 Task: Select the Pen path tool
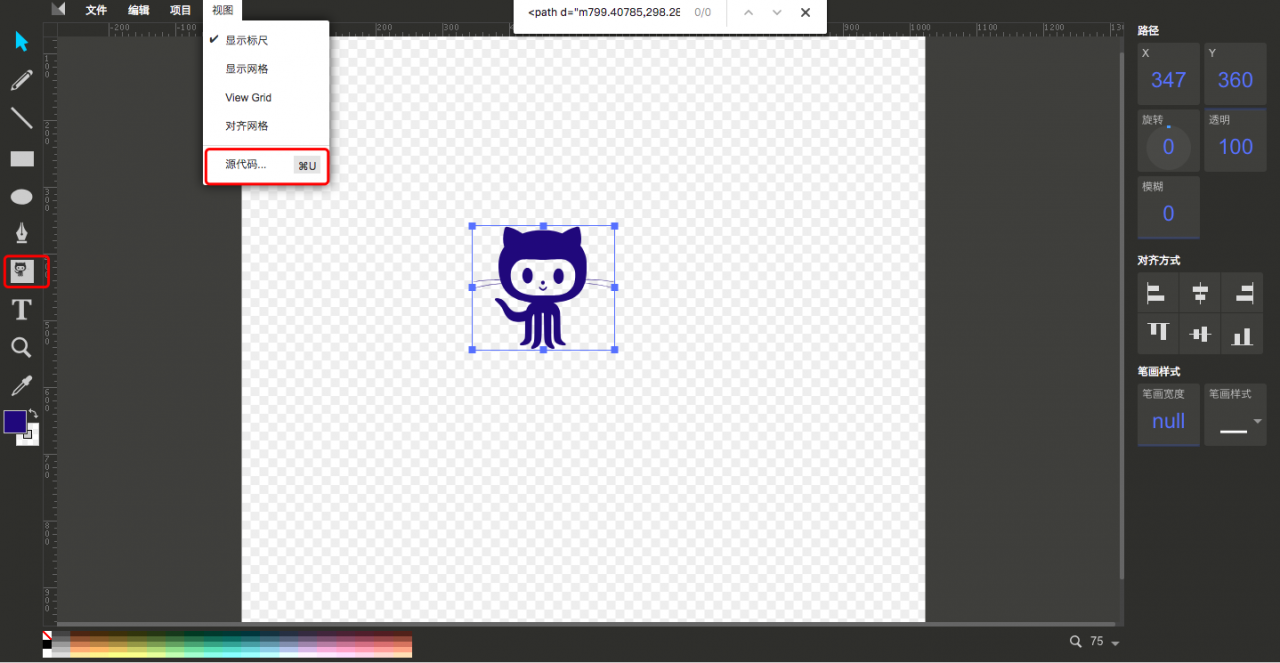21,233
